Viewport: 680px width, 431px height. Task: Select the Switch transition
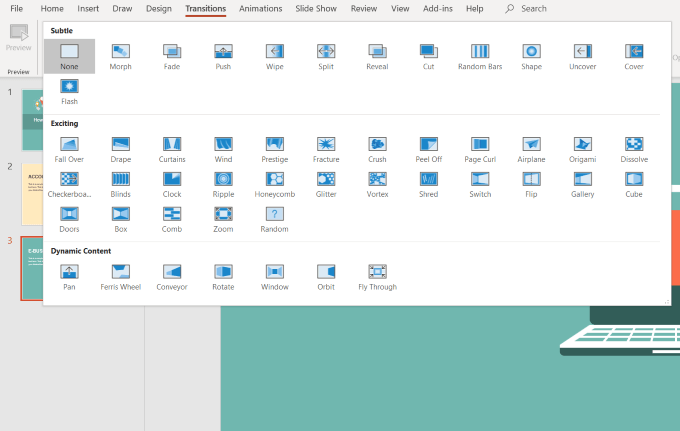pyautogui.click(x=480, y=184)
